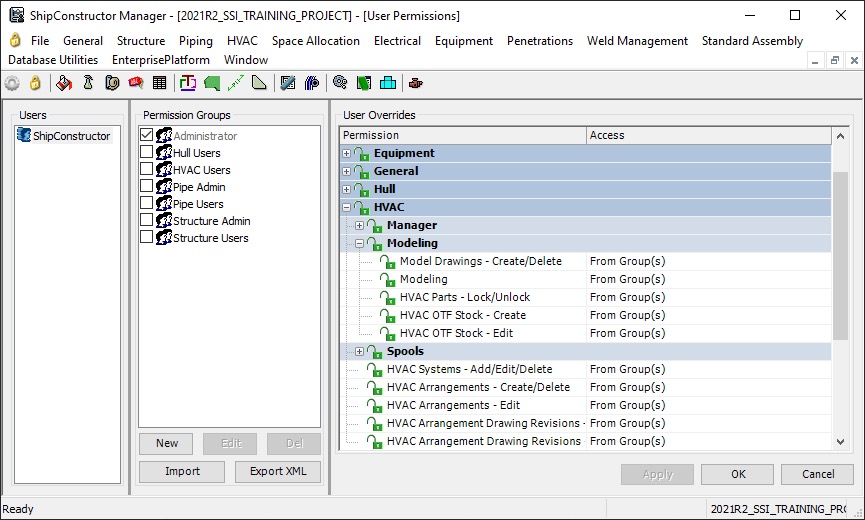865x520 pixels.
Task: Click the green plate shape toolbar icon
Action: (212, 83)
